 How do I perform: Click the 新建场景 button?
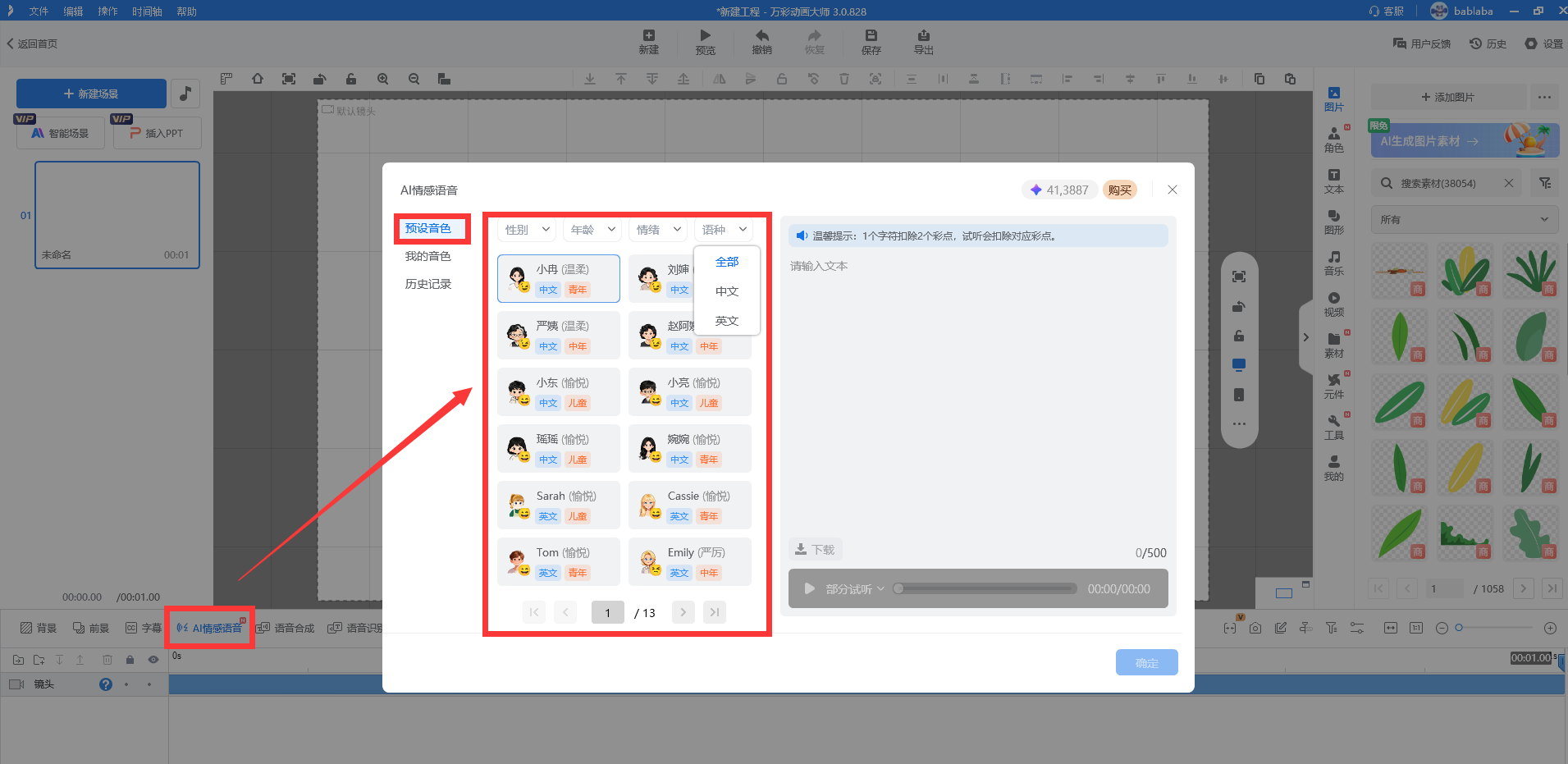[x=91, y=94]
